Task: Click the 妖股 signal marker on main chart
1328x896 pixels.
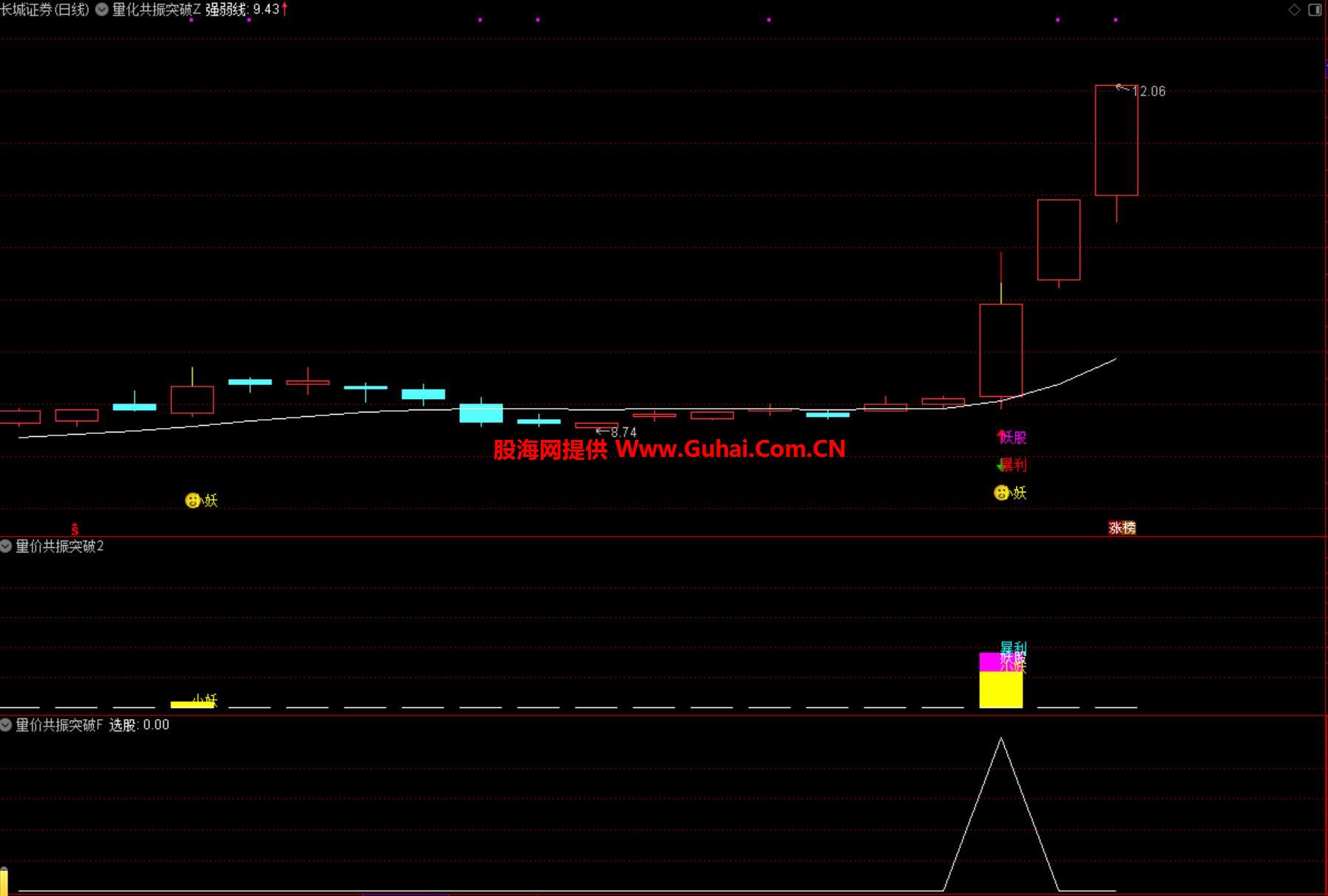Action: [x=1012, y=438]
